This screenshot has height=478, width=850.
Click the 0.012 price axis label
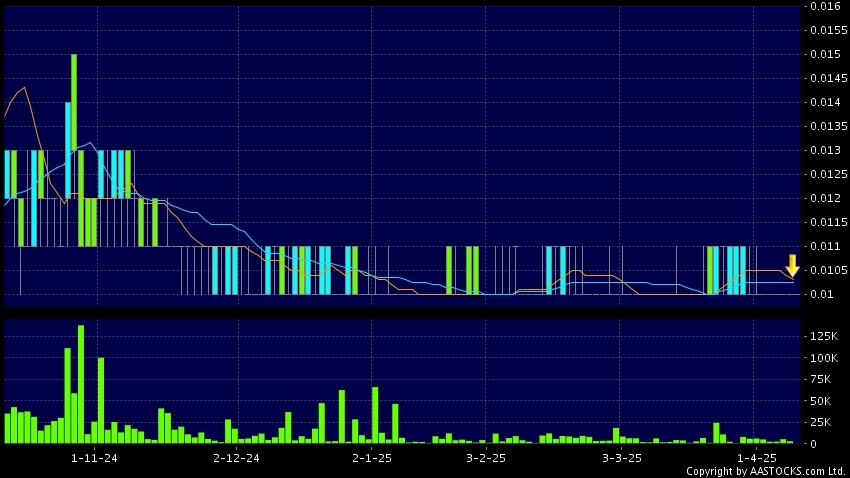pos(825,198)
